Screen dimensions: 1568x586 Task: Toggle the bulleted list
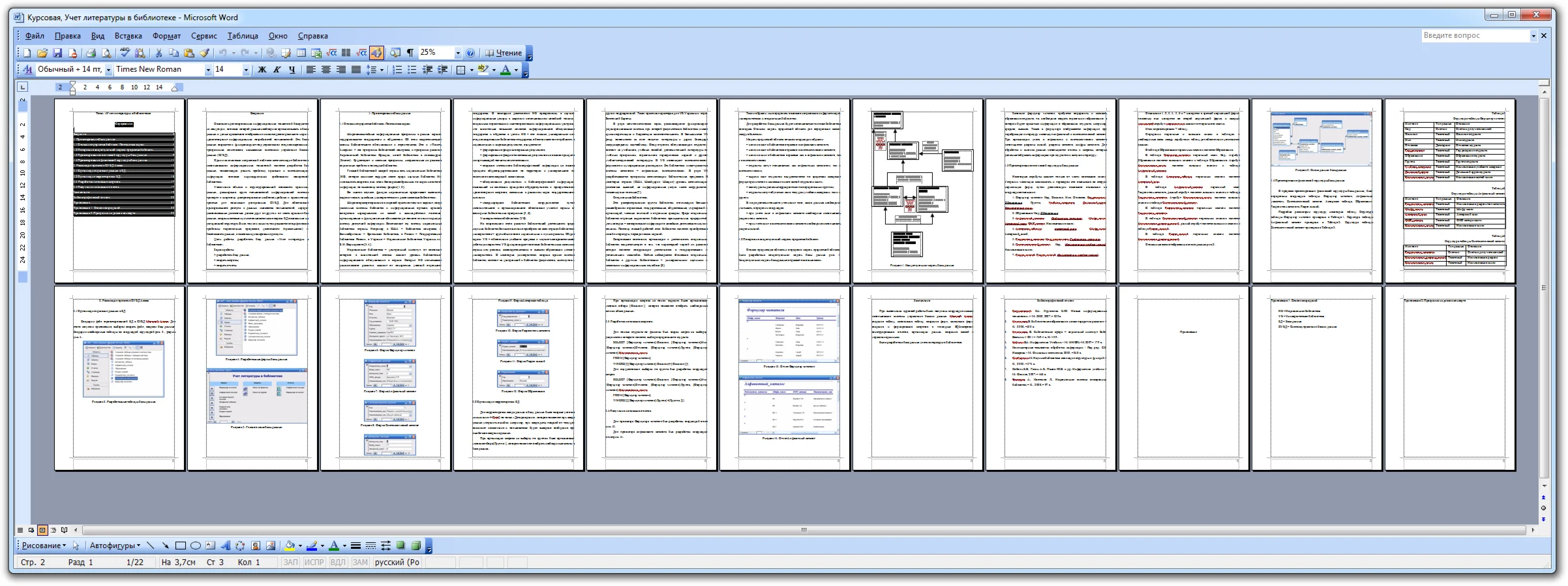click(412, 69)
